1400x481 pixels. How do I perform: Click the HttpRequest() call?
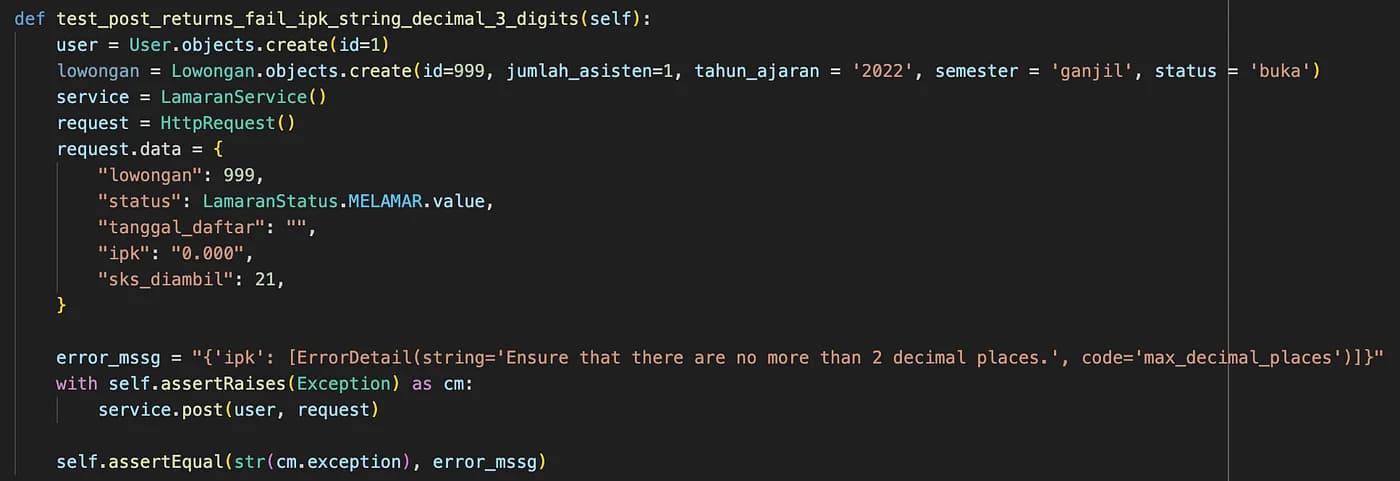(x=228, y=123)
